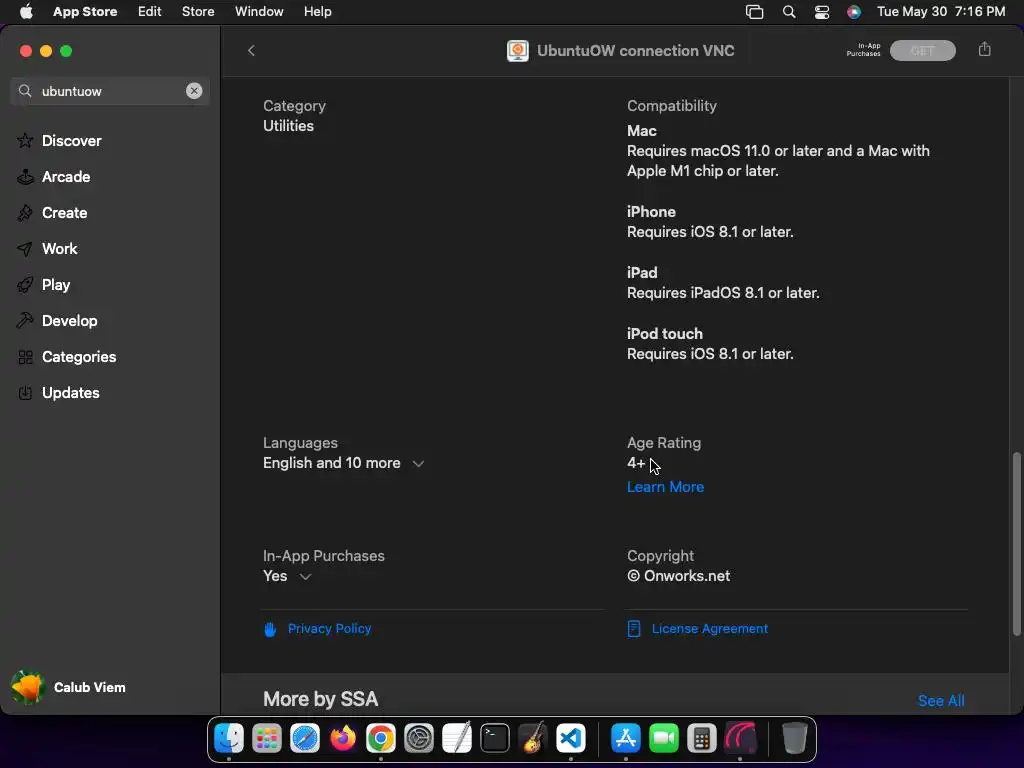Image resolution: width=1024 pixels, height=768 pixels.
Task: Click the Privacy Policy hand icon
Action: [270, 629]
